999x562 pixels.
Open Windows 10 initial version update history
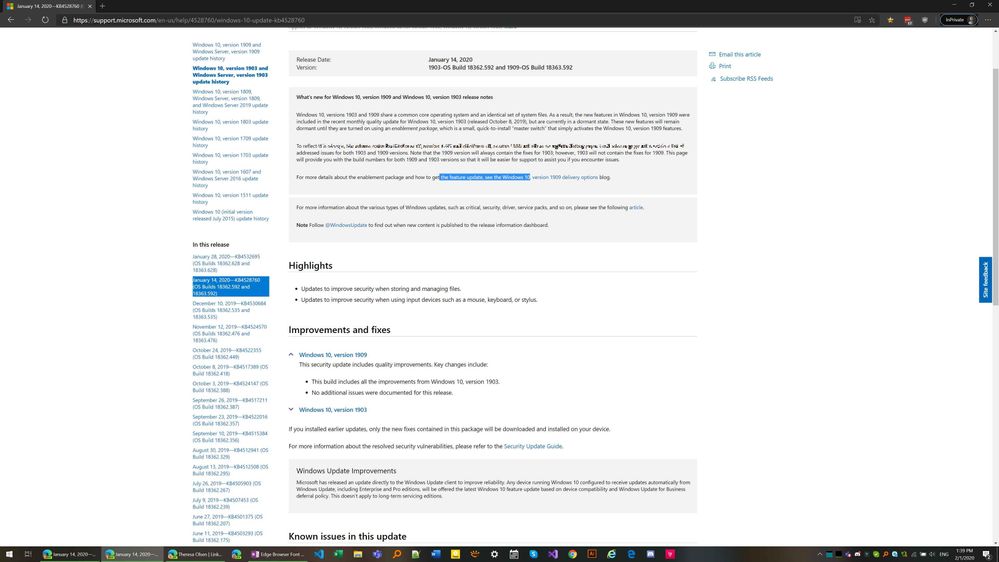(231, 215)
